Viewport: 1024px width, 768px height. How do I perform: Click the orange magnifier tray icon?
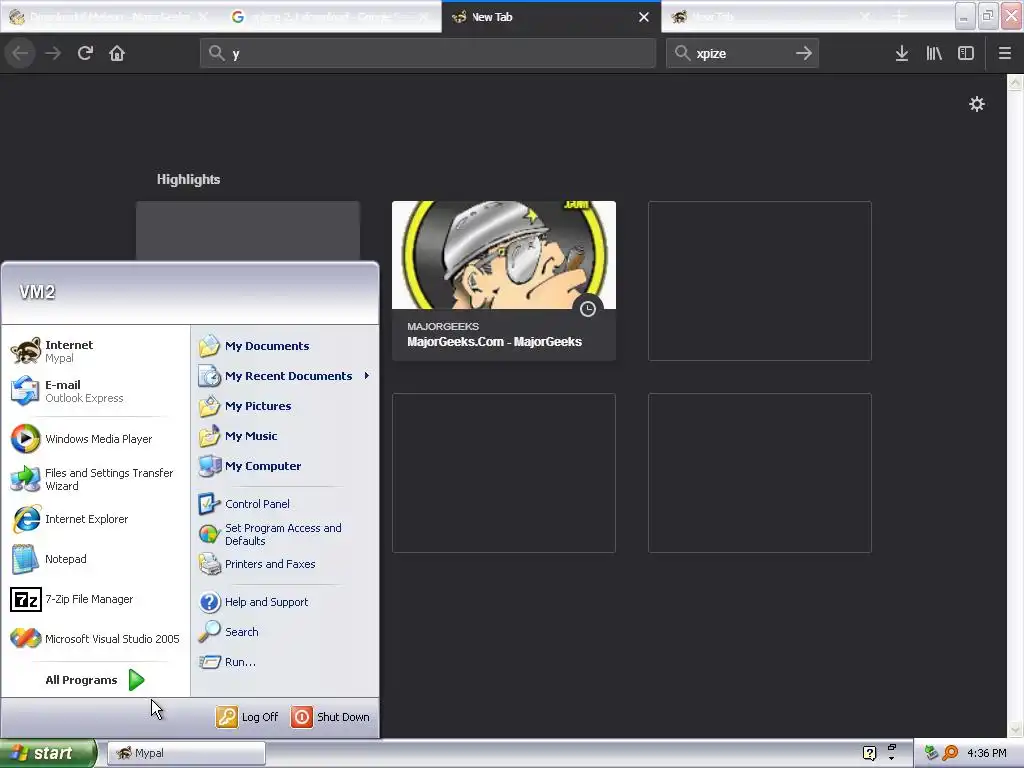pyautogui.click(x=950, y=753)
